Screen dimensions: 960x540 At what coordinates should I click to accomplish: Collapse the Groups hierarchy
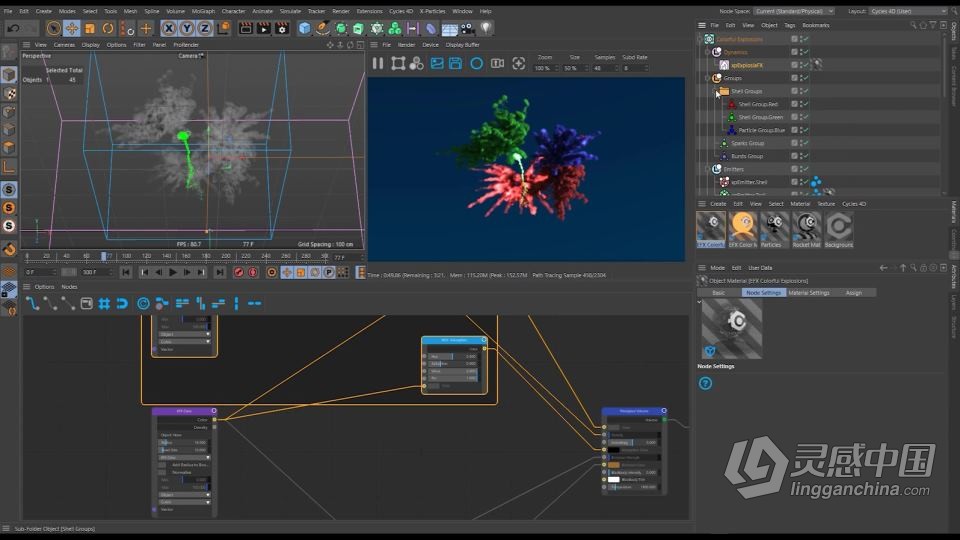708,78
